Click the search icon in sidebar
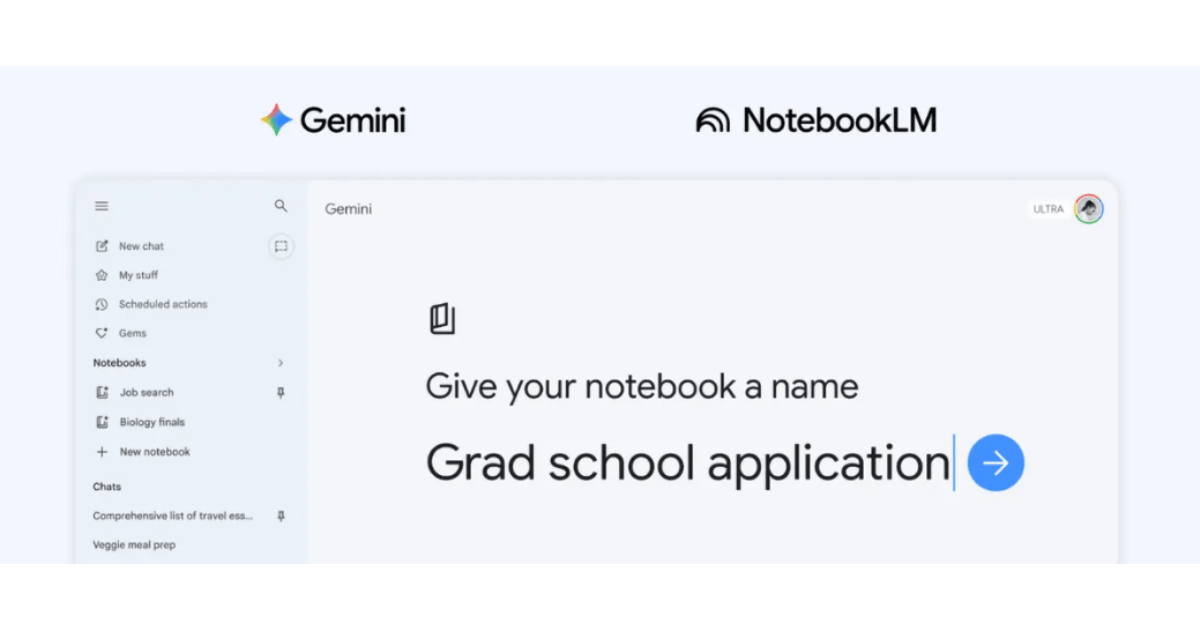 tap(281, 206)
